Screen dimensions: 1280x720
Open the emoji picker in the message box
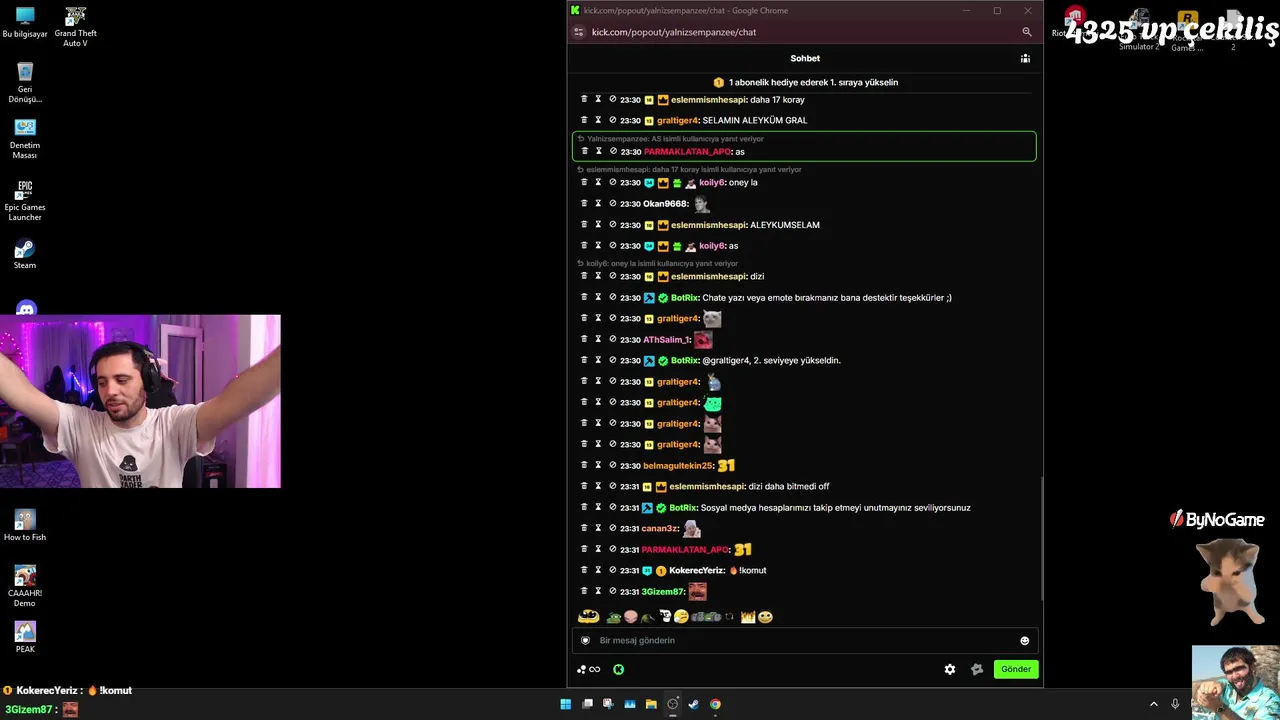[x=1024, y=640]
